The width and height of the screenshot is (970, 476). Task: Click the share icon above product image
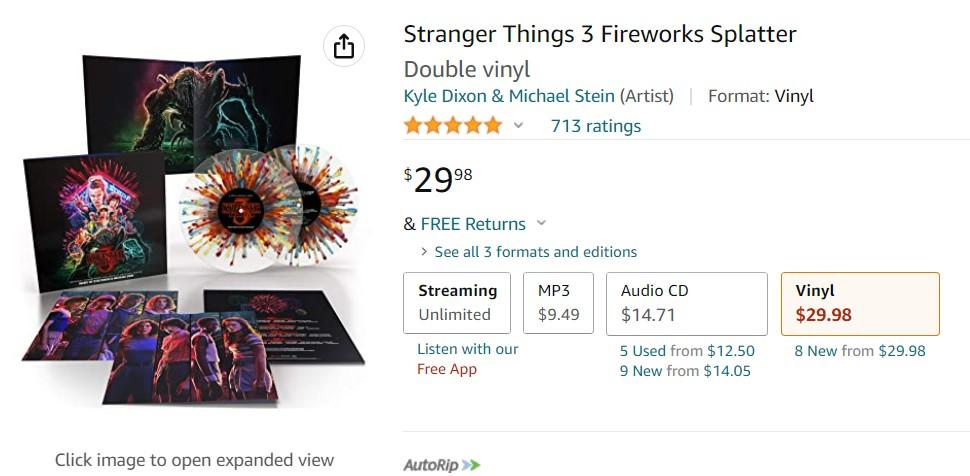click(x=343, y=46)
